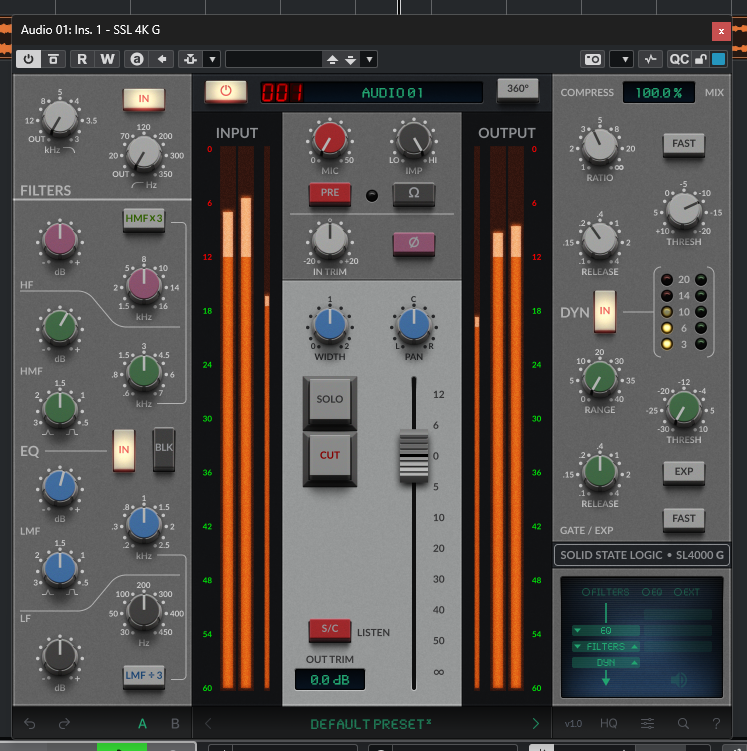Click the channel fader handle

click(x=414, y=456)
